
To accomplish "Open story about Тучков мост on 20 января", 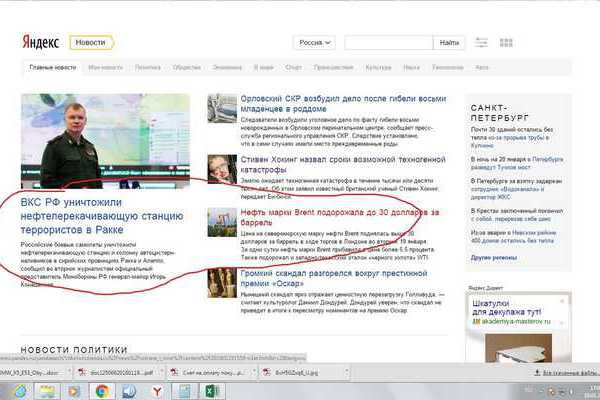I will coord(517,163).
